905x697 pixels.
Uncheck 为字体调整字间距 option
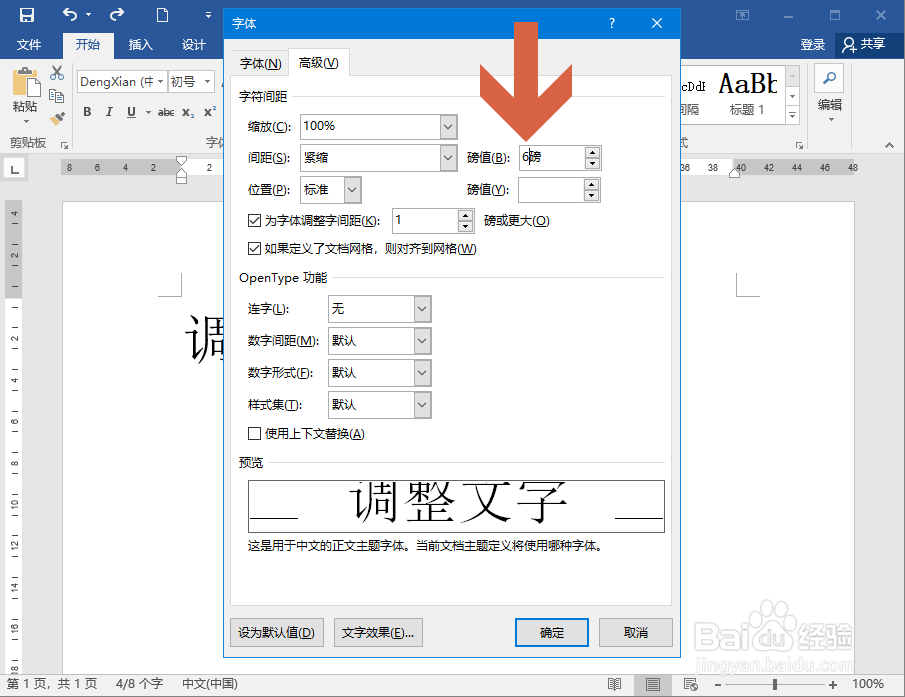point(256,221)
